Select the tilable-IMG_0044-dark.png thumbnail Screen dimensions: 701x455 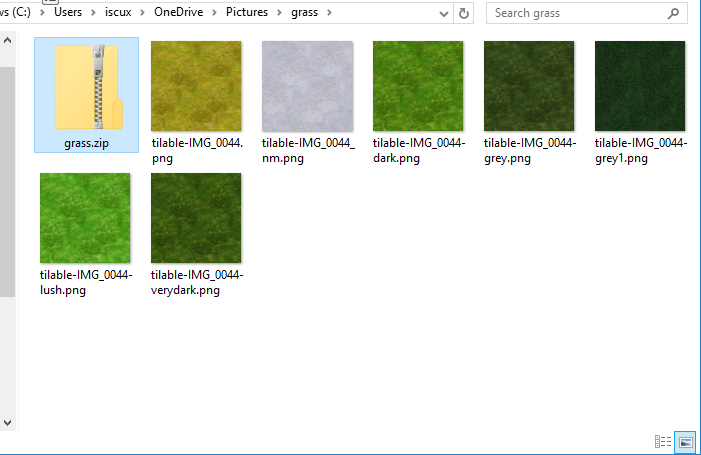click(418, 86)
